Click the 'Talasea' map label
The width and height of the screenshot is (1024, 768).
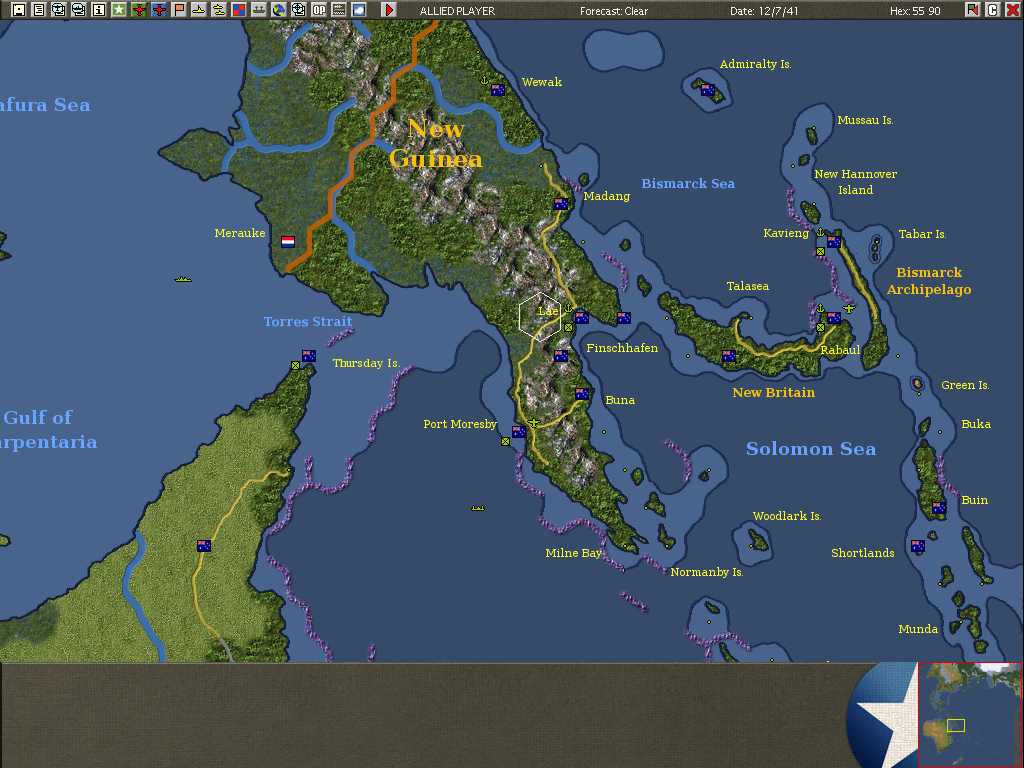point(748,286)
